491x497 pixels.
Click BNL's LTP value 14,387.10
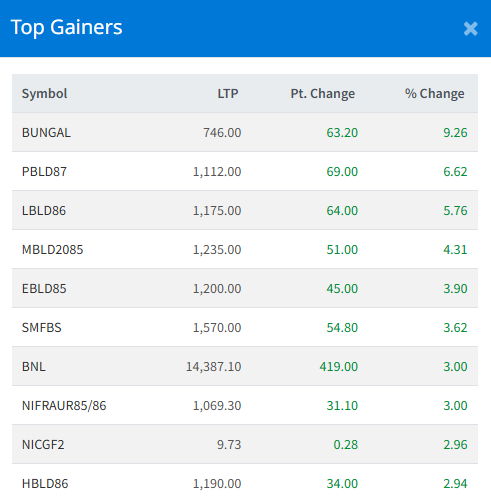click(213, 367)
